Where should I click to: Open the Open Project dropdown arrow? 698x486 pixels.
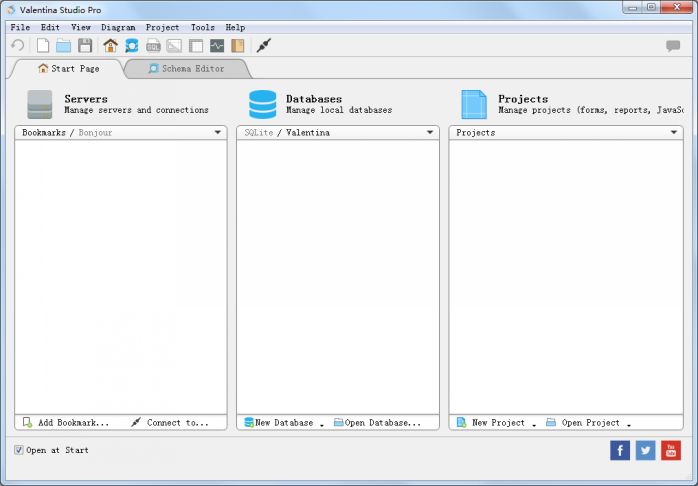coord(629,425)
